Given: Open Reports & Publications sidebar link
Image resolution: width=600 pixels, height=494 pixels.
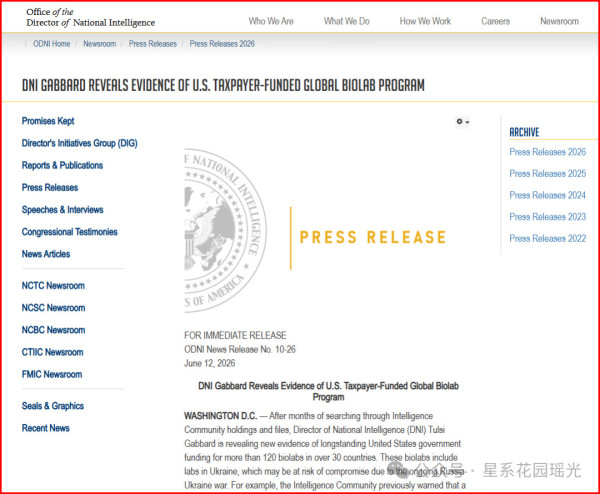Looking at the screenshot, I should [x=62, y=165].
